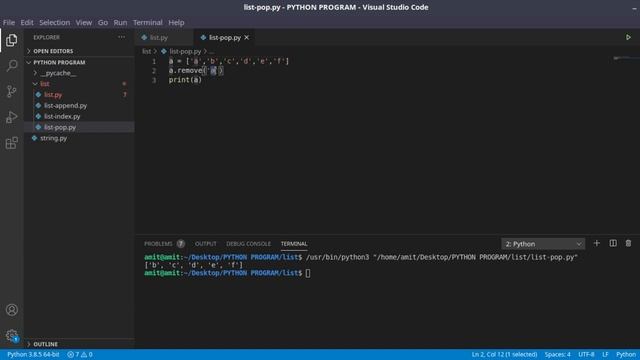Click line number 3 in gutter
Viewport: 640px width, 360px height.
tap(154, 80)
